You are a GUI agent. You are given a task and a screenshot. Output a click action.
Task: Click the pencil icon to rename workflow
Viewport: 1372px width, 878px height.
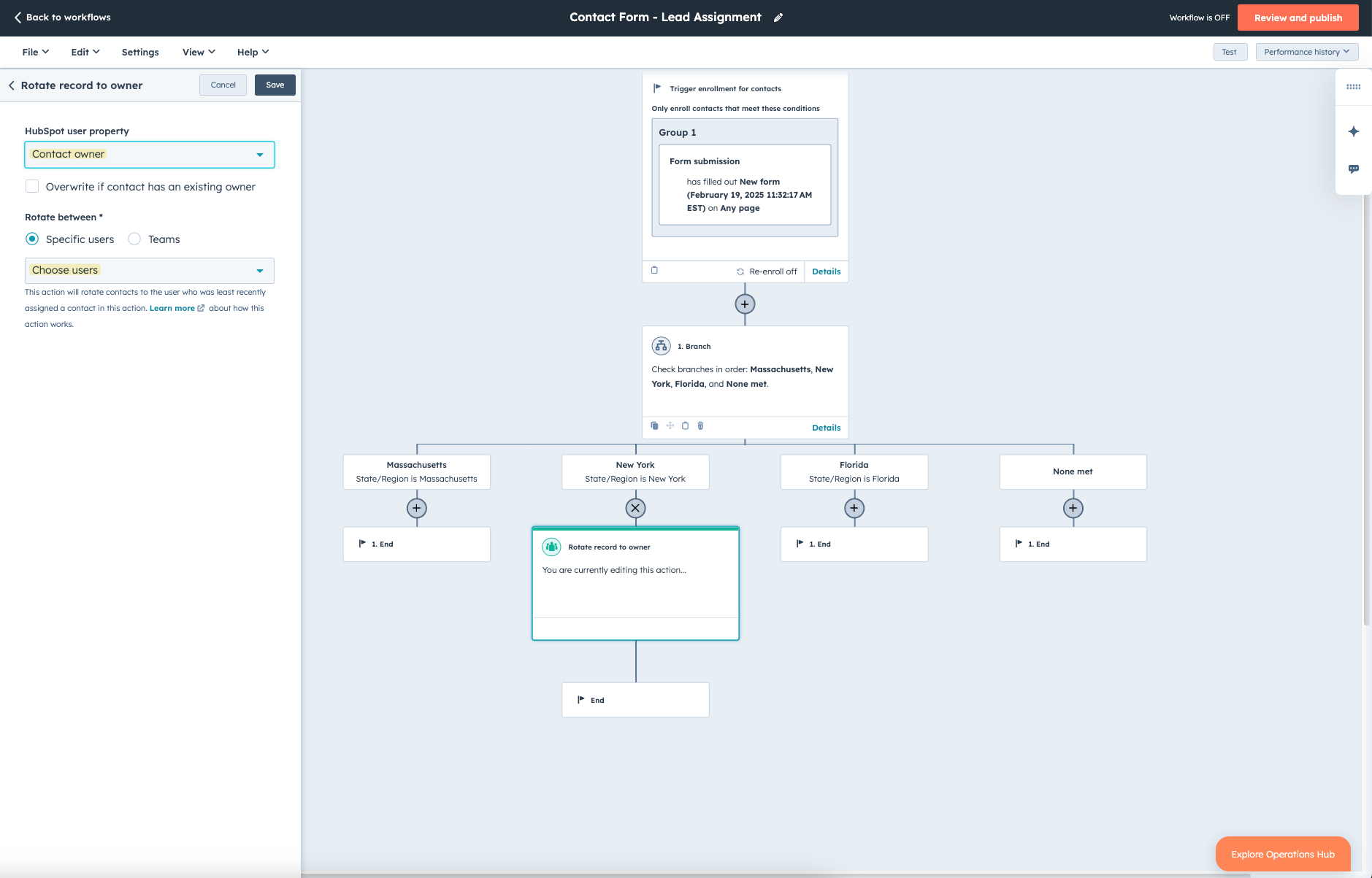(x=778, y=18)
